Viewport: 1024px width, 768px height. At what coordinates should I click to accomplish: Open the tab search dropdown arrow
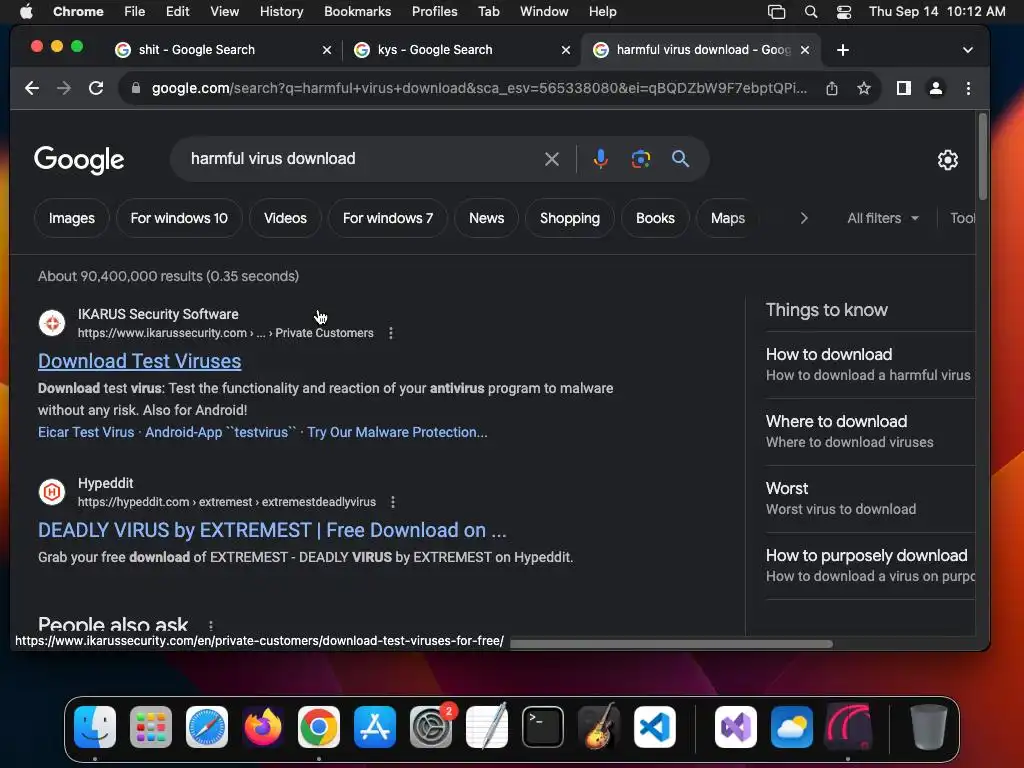(967, 50)
